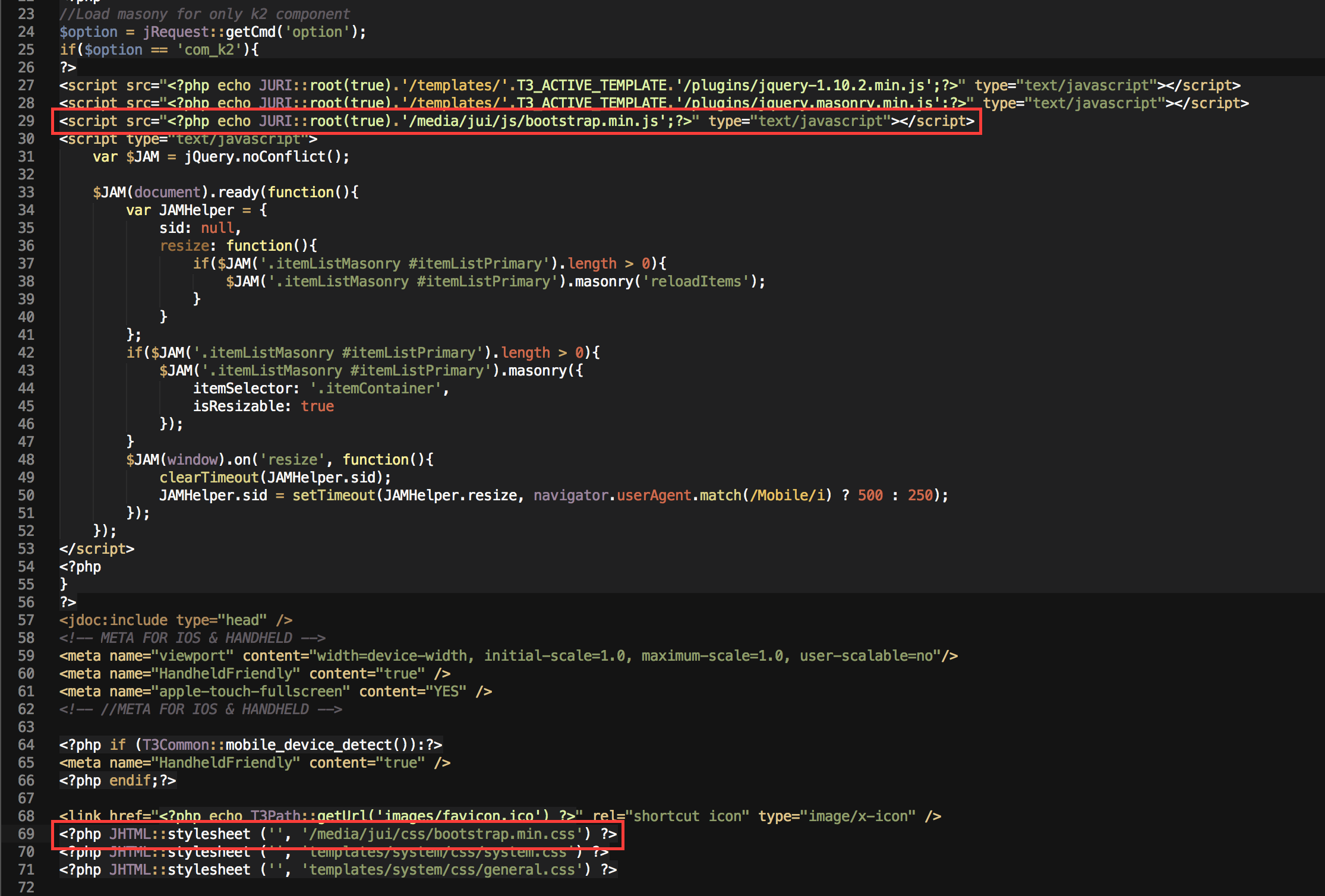Click '<script type="text/javascript">' on line 30
This screenshot has height=896, width=1325.
(188, 141)
